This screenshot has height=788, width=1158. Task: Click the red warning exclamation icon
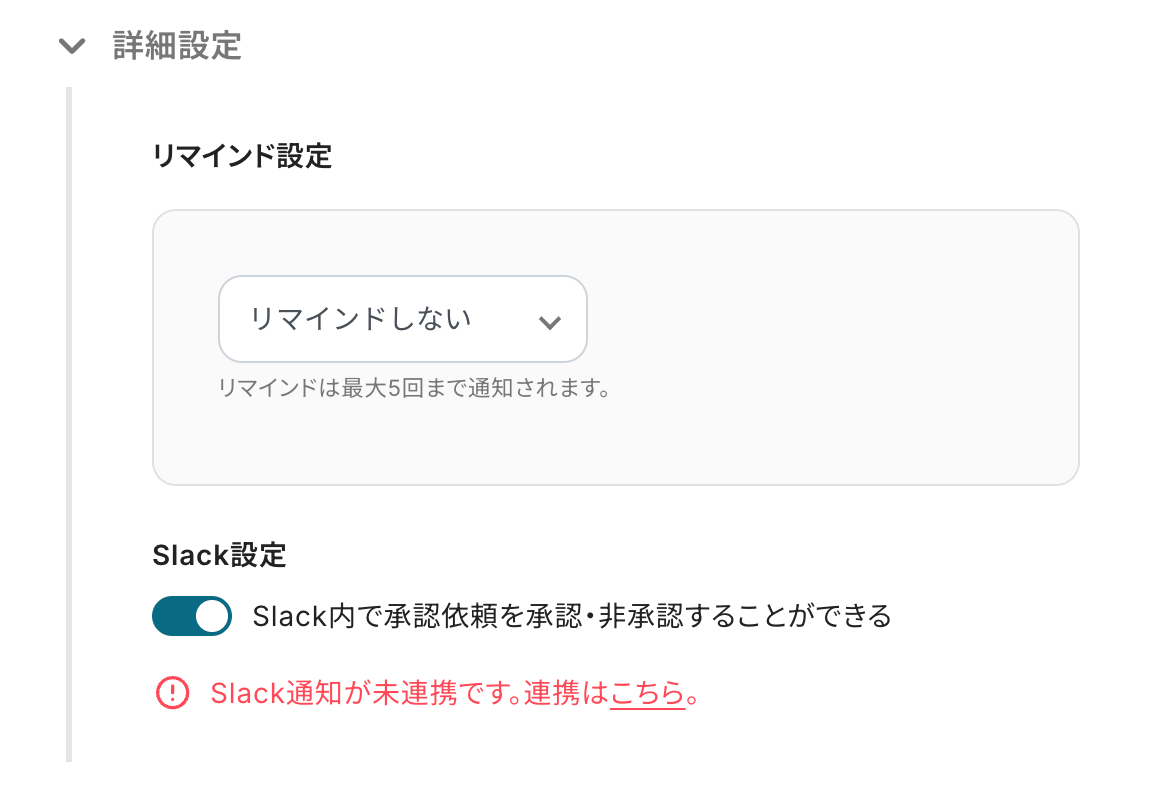click(172, 692)
